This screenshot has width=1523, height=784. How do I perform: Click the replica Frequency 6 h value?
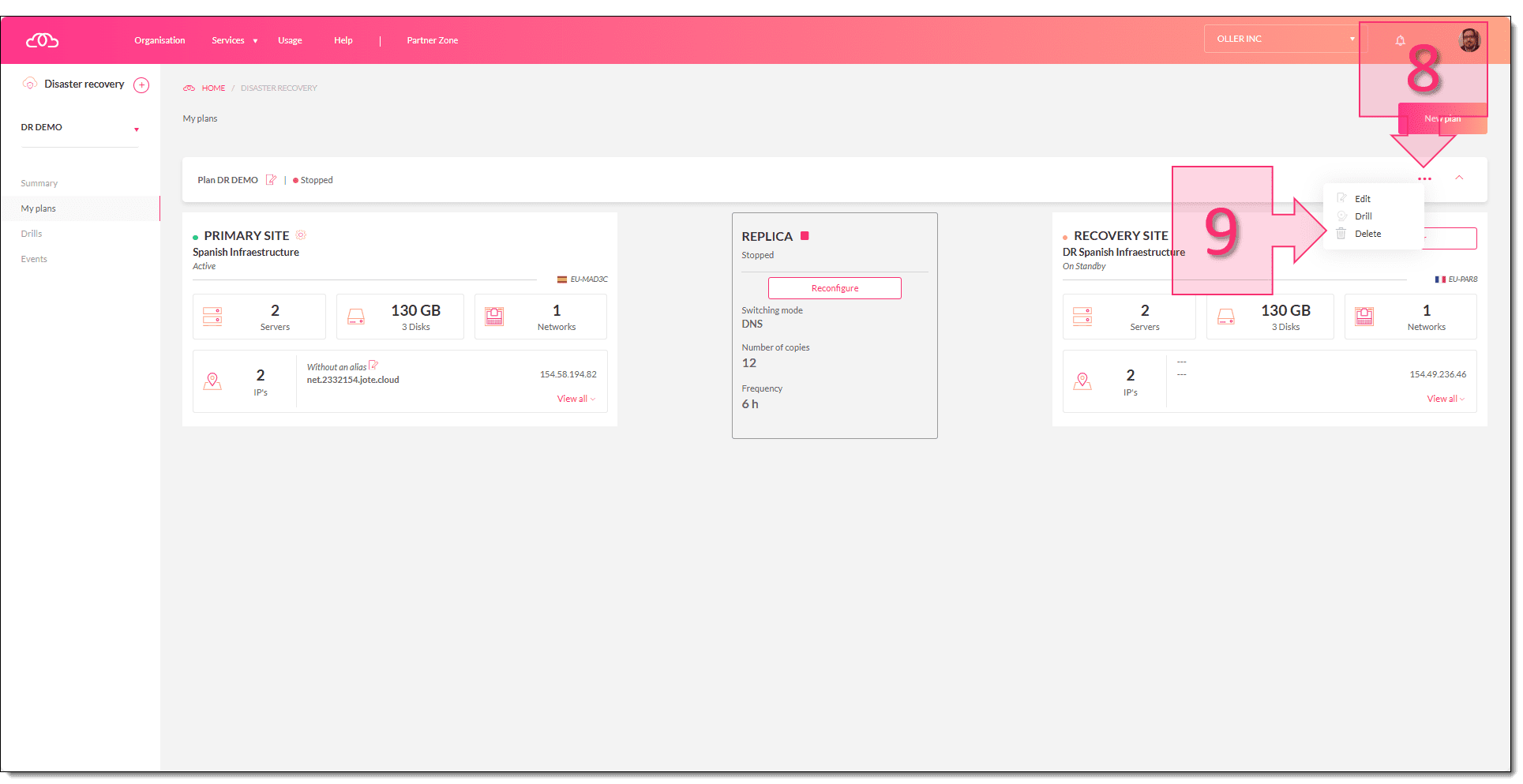point(750,404)
